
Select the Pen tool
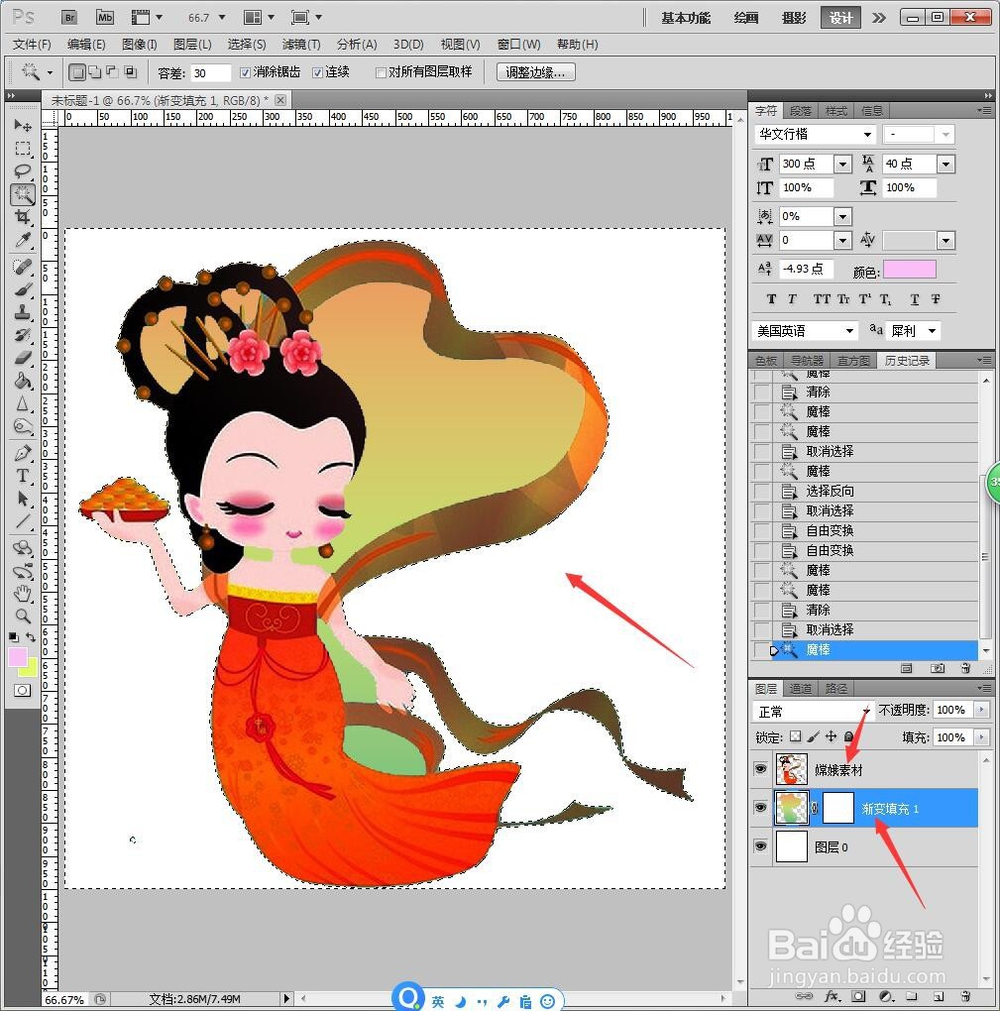(x=23, y=453)
